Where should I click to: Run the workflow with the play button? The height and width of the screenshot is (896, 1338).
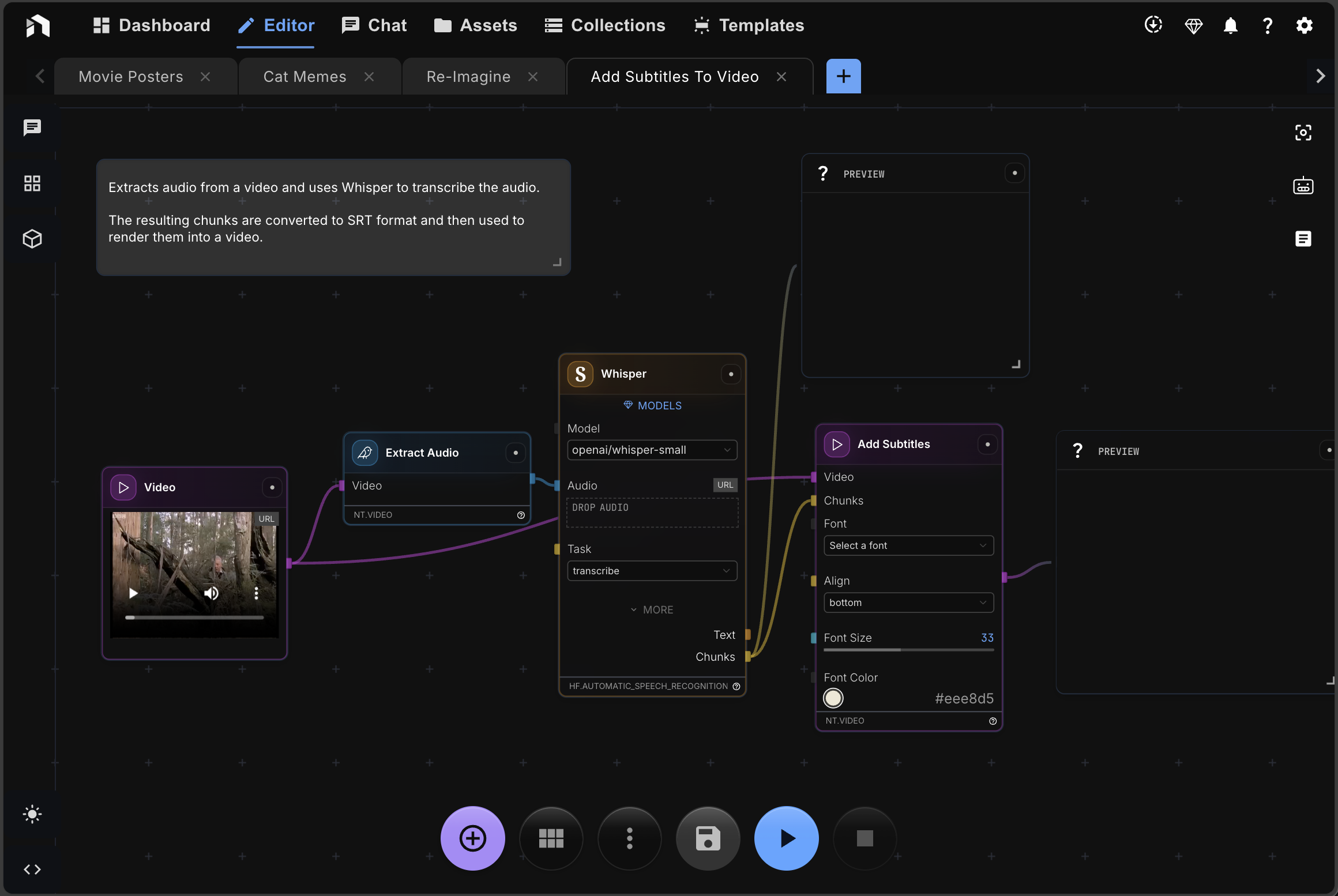click(786, 838)
